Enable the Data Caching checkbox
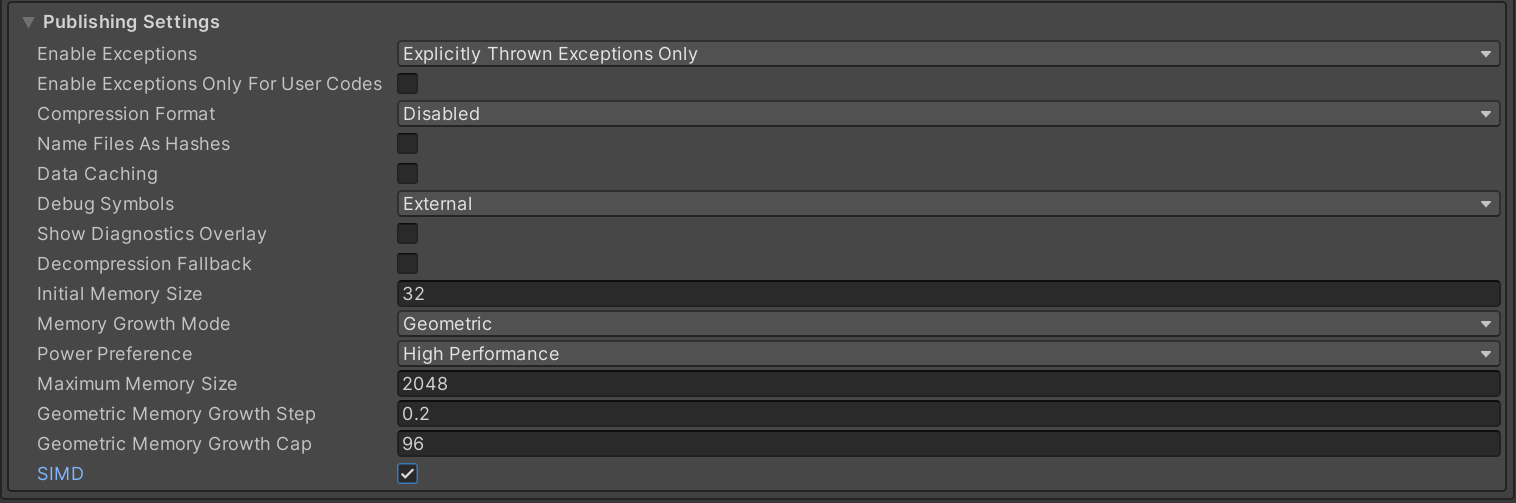 coord(408,174)
